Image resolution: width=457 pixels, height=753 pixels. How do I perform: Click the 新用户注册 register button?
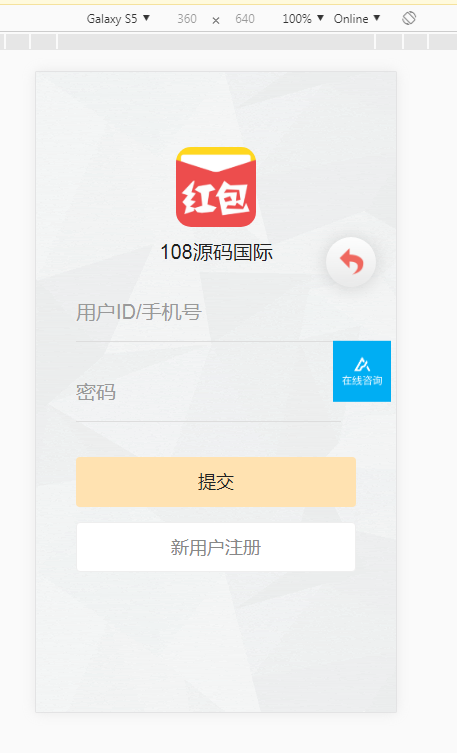coord(216,547)
